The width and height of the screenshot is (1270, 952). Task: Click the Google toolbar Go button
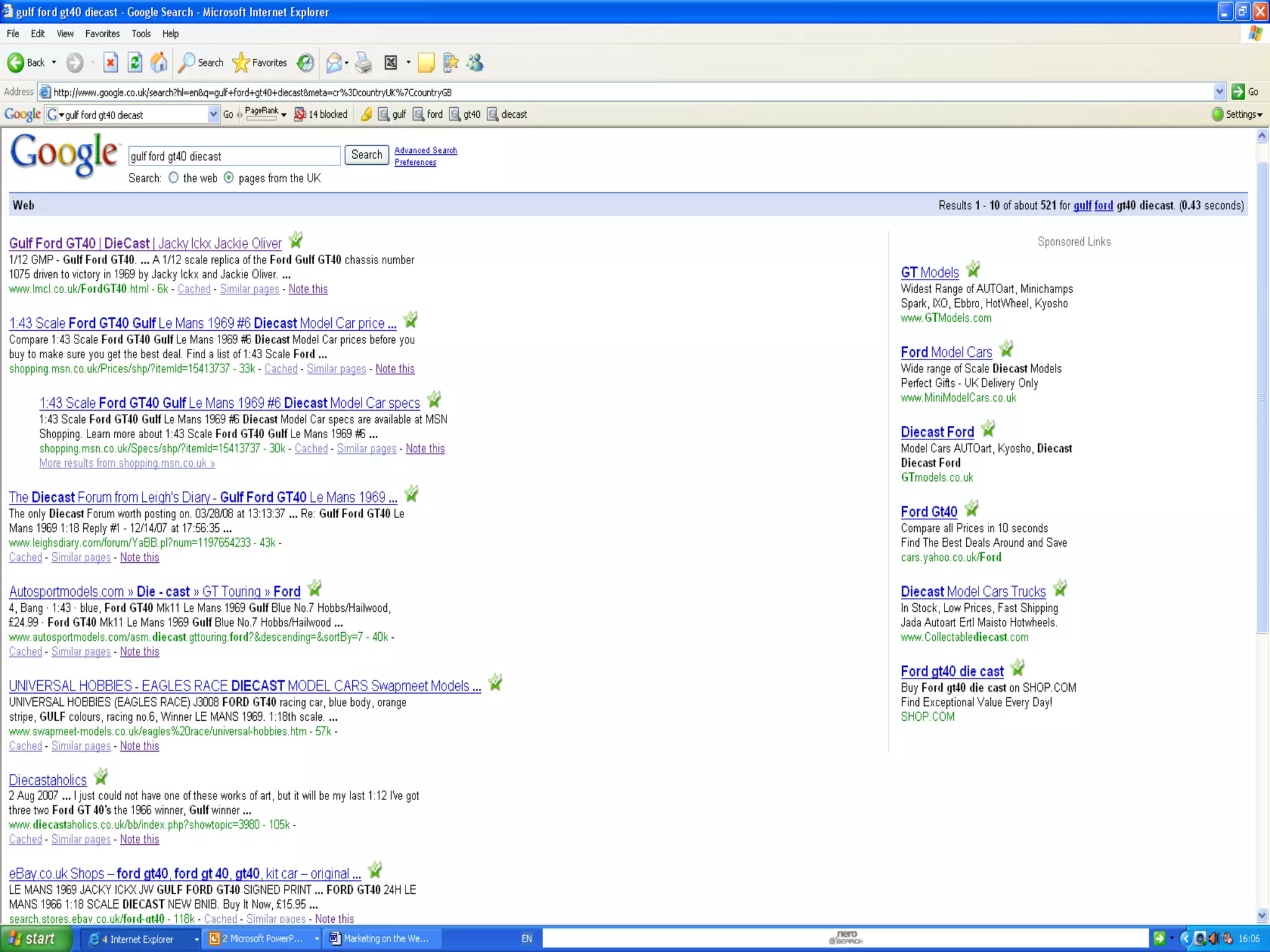click(x=228, y=115)
